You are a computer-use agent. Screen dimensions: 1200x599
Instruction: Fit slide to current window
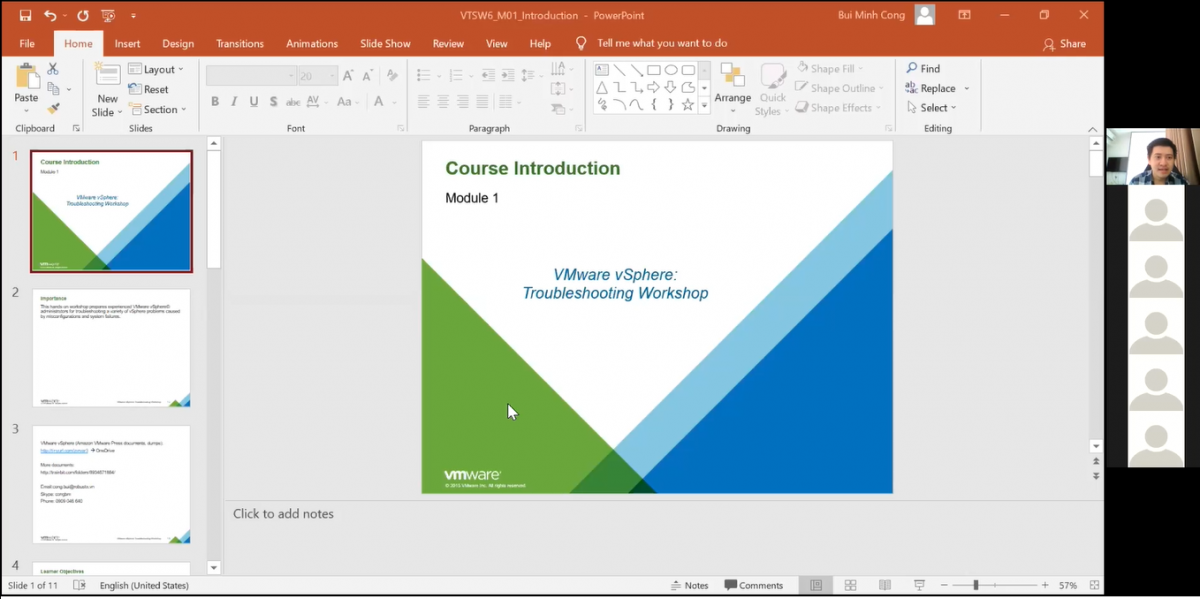[x=1094, y=585]
